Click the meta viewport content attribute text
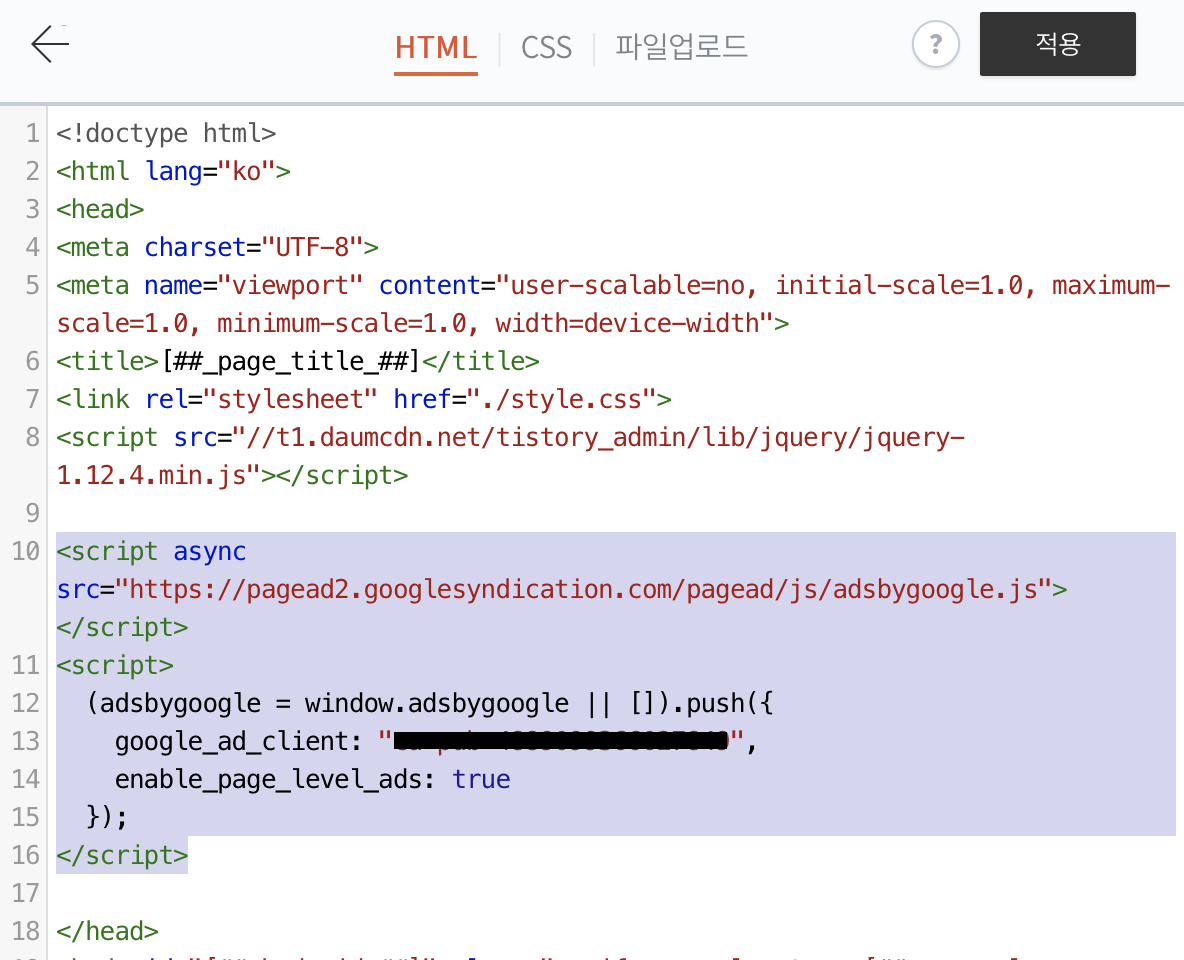Viewport: 1184px width, 960px height. (x=775, y=286)
